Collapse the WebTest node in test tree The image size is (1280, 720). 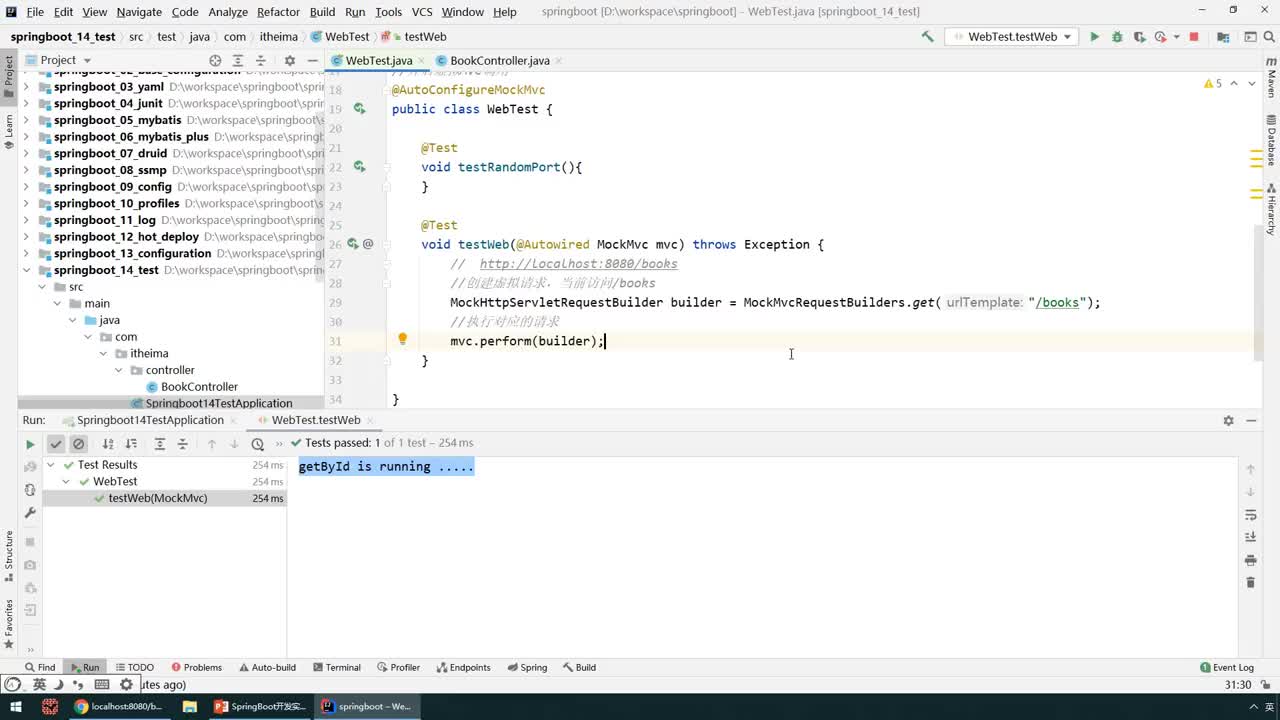point(67,482)
